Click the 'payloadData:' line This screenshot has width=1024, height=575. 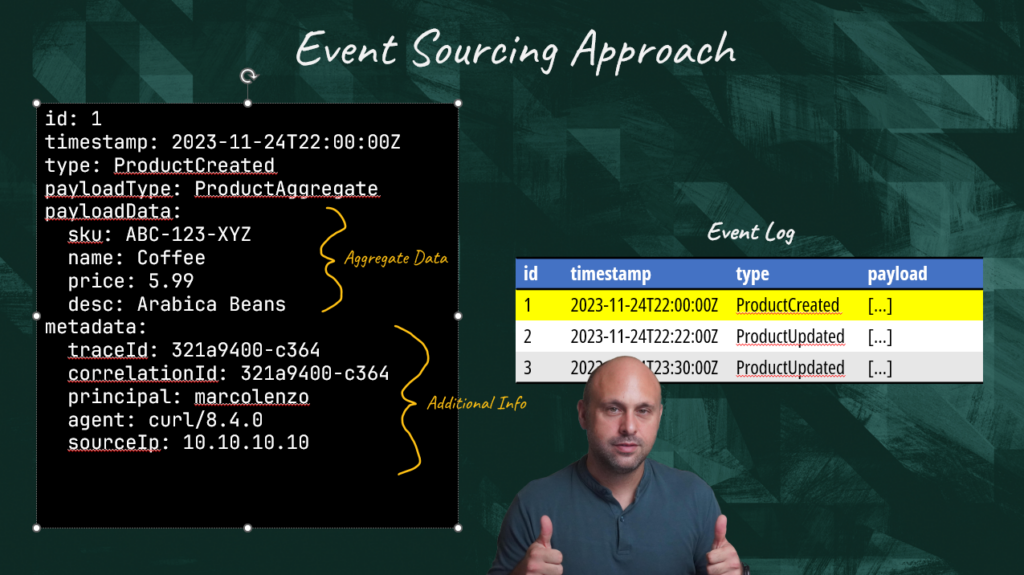112,212
